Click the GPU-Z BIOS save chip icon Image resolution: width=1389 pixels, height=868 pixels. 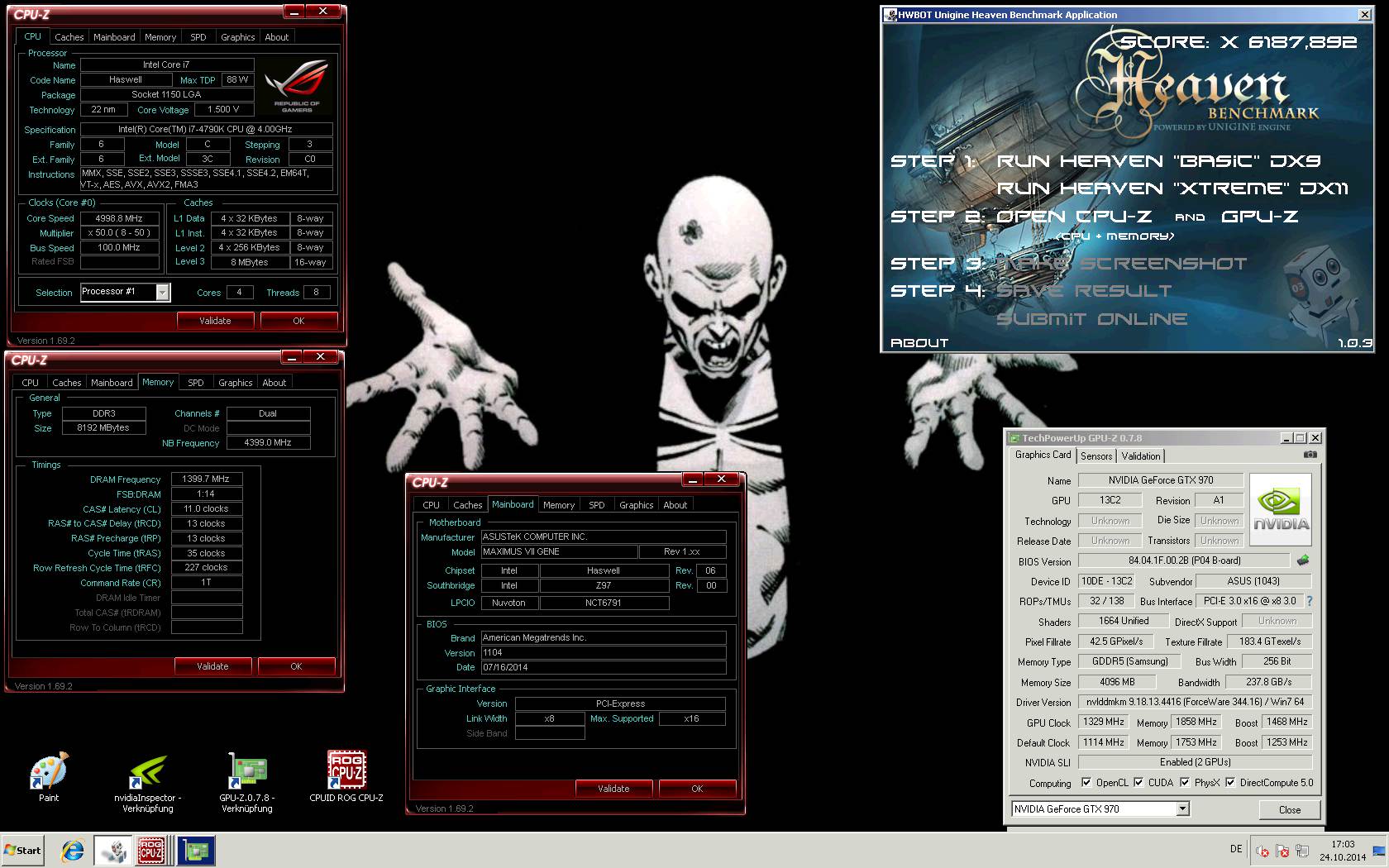point(1304,560)
